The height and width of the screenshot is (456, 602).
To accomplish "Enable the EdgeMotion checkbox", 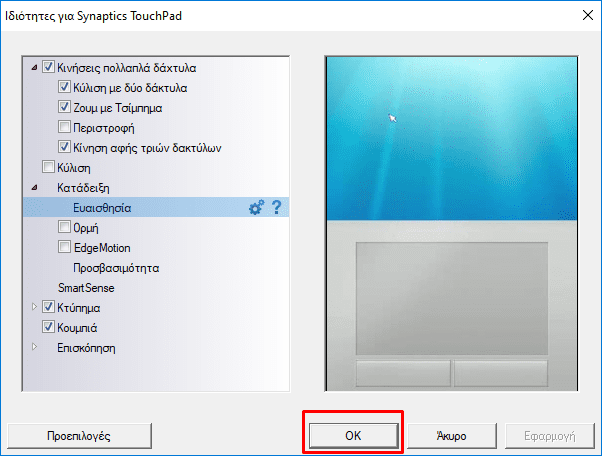I will pos(64,246).
